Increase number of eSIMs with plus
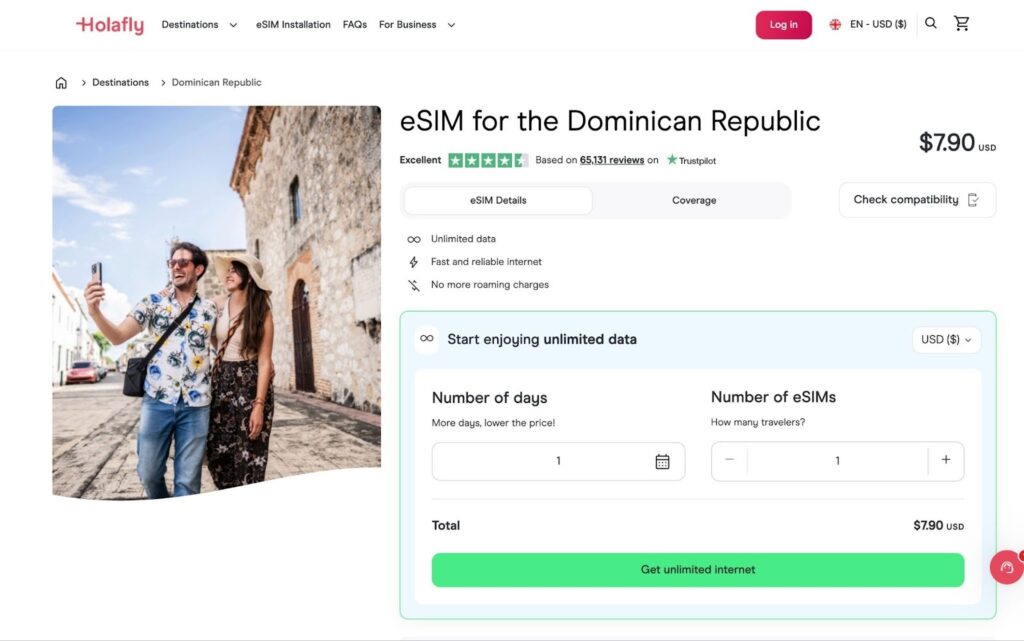This screenshot has height=641, width=1024. point(945,461)
